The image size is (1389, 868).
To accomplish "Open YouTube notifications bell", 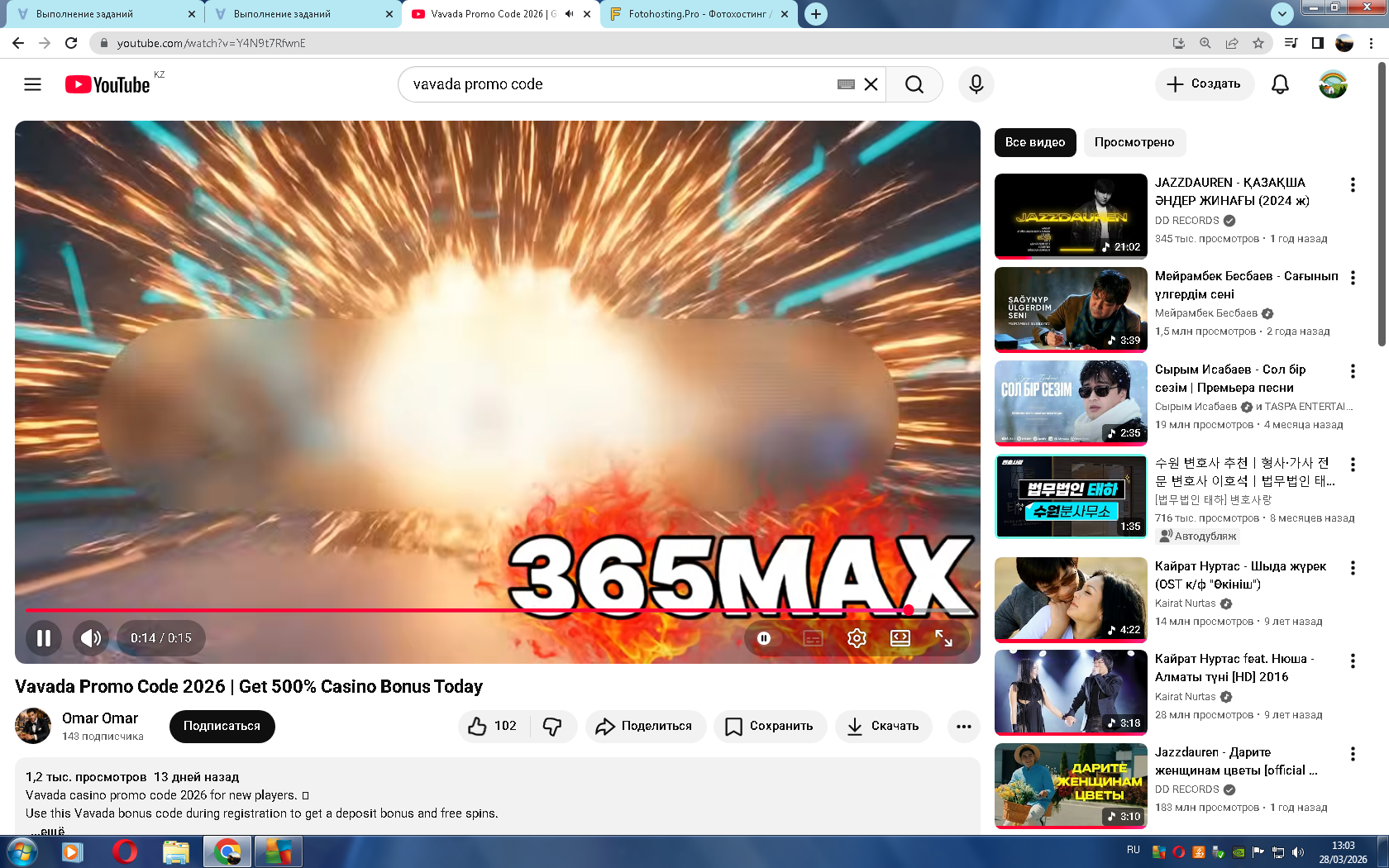I will pos(1280,84).
